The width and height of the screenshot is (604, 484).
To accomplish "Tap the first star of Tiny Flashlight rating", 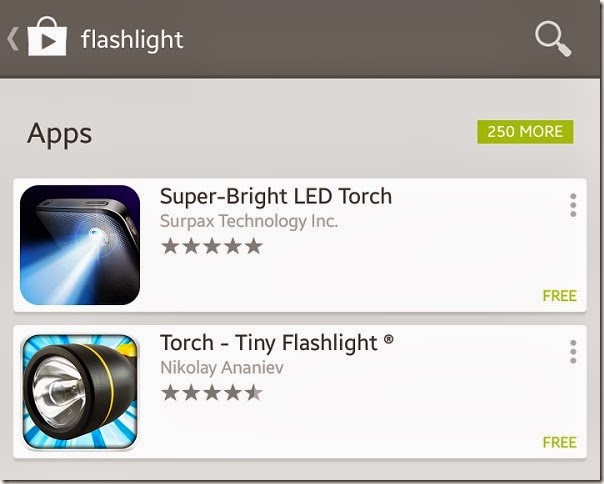I will 170,392.
